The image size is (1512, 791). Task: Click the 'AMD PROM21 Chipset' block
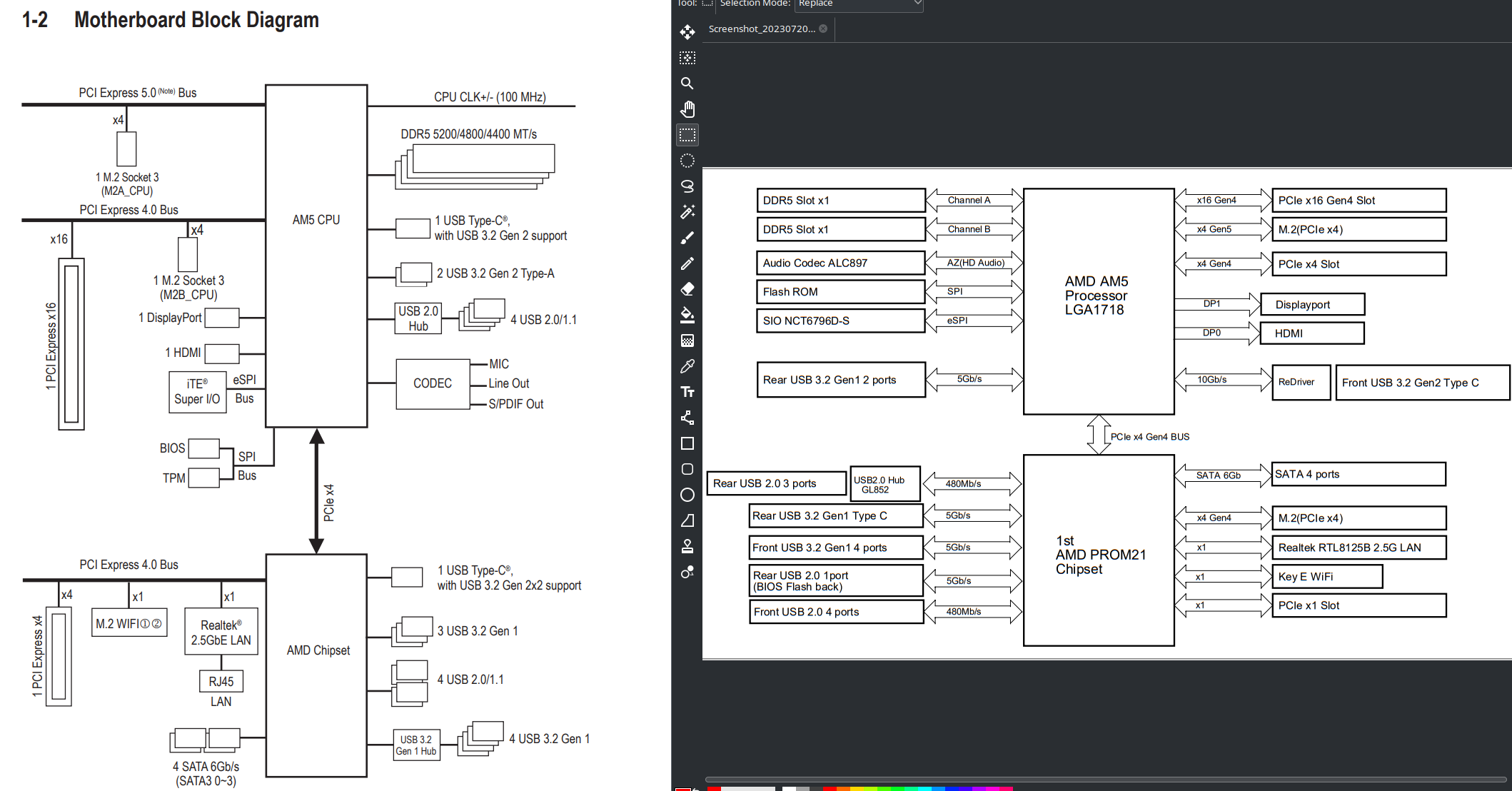(1099, 550)
